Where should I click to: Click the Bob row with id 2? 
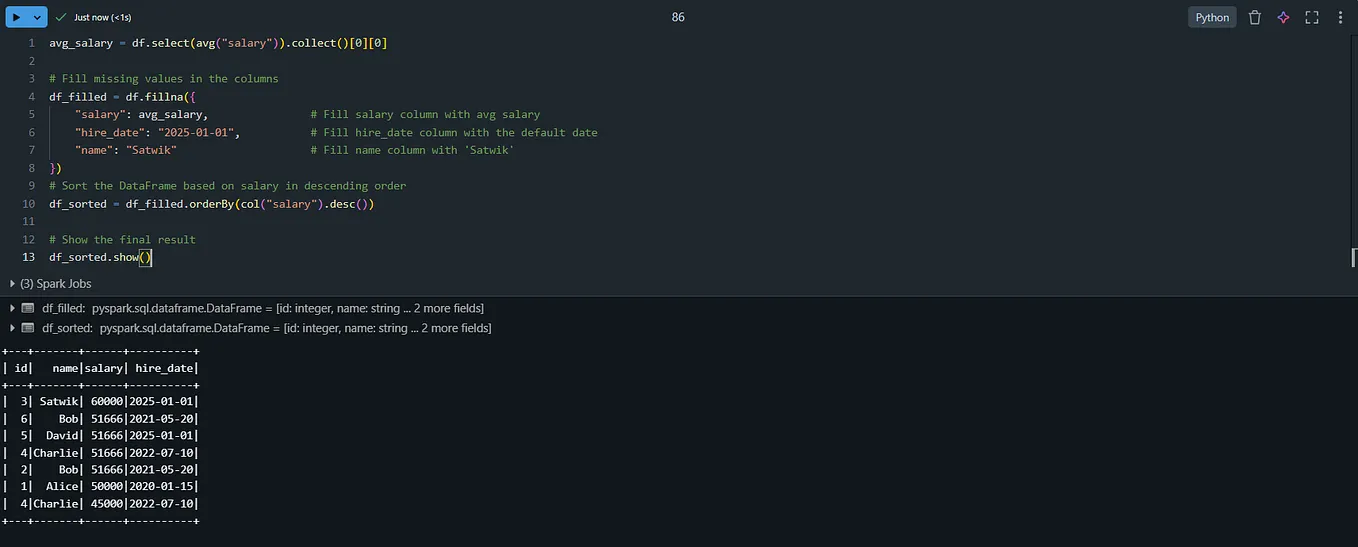pos(100,470)
